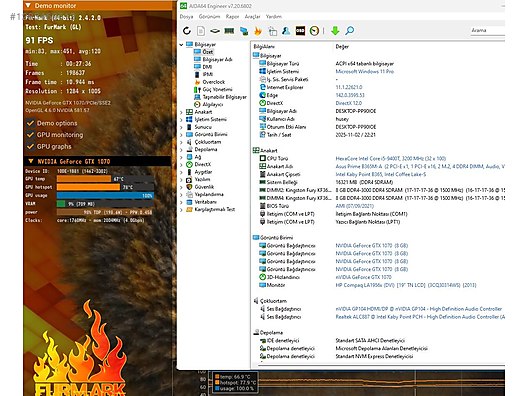Click the Güvenlik shield icon in tree
Screen dimensions: 528x396
(x=189, y=187)
